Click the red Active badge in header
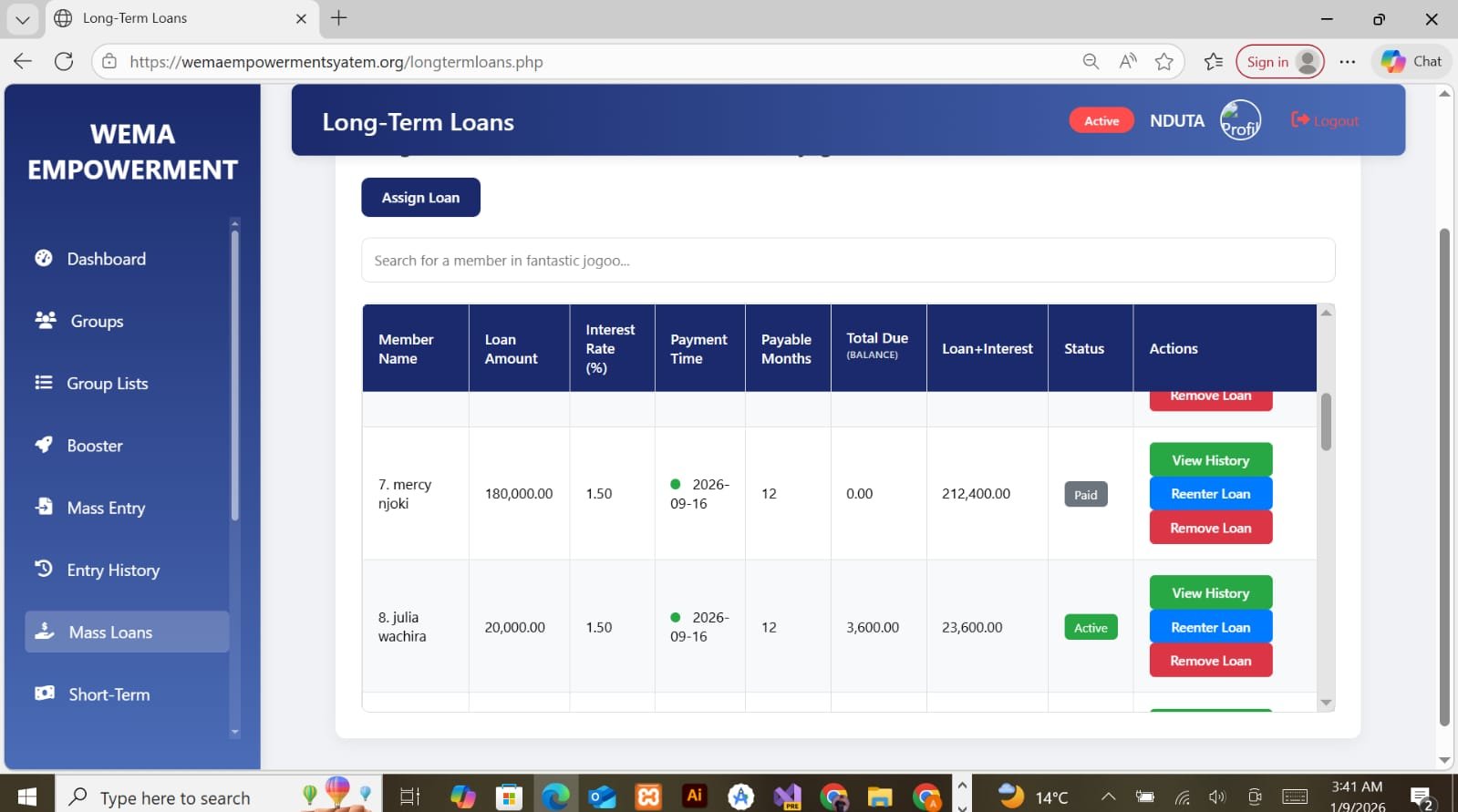The height and width of the screenshot is (812, 1458). point(1101,120)
